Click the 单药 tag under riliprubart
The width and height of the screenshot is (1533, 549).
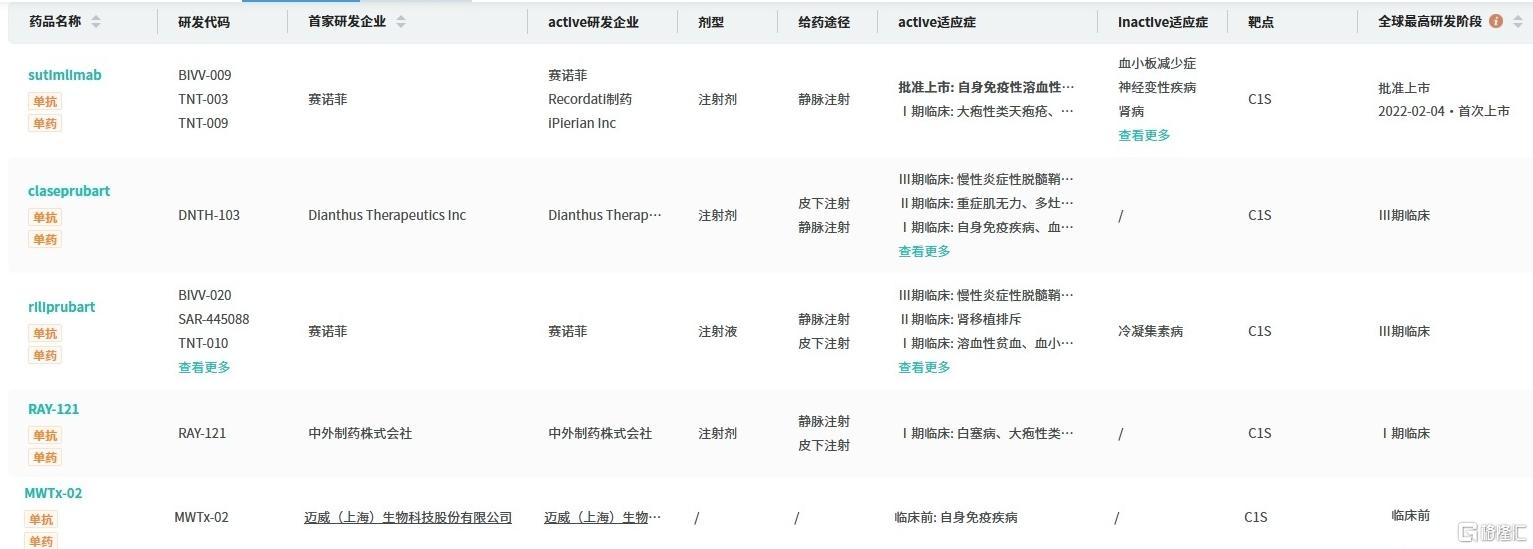pos(44,355)
